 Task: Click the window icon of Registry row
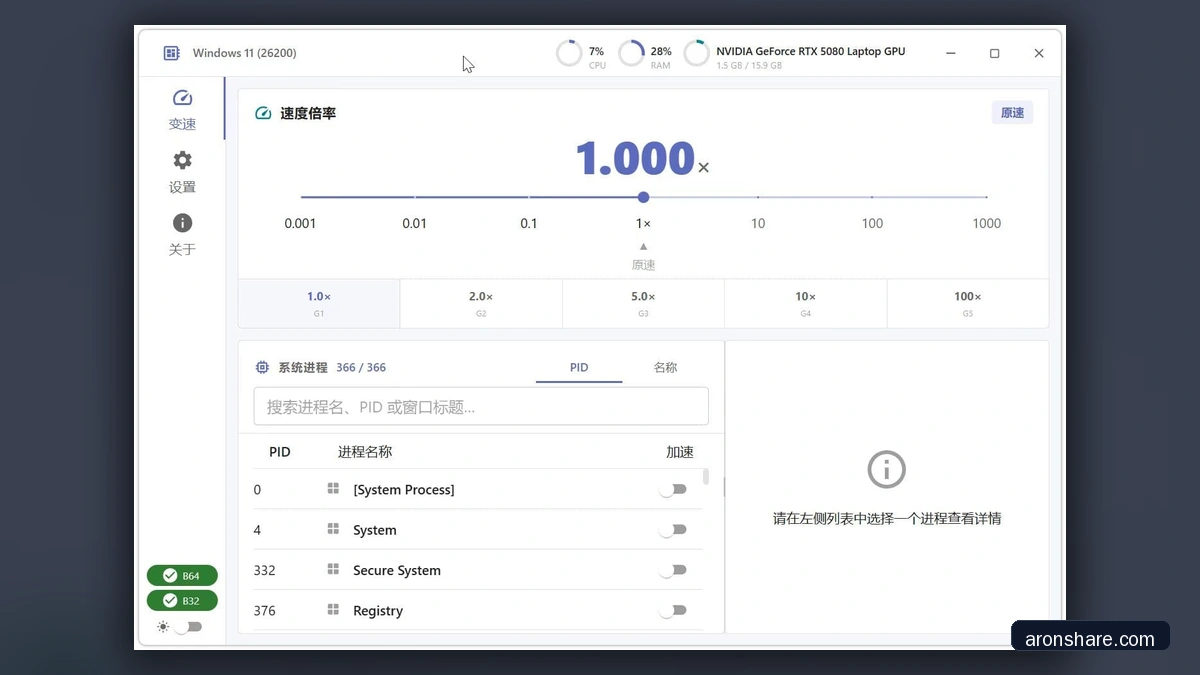(x=333, y=609)
